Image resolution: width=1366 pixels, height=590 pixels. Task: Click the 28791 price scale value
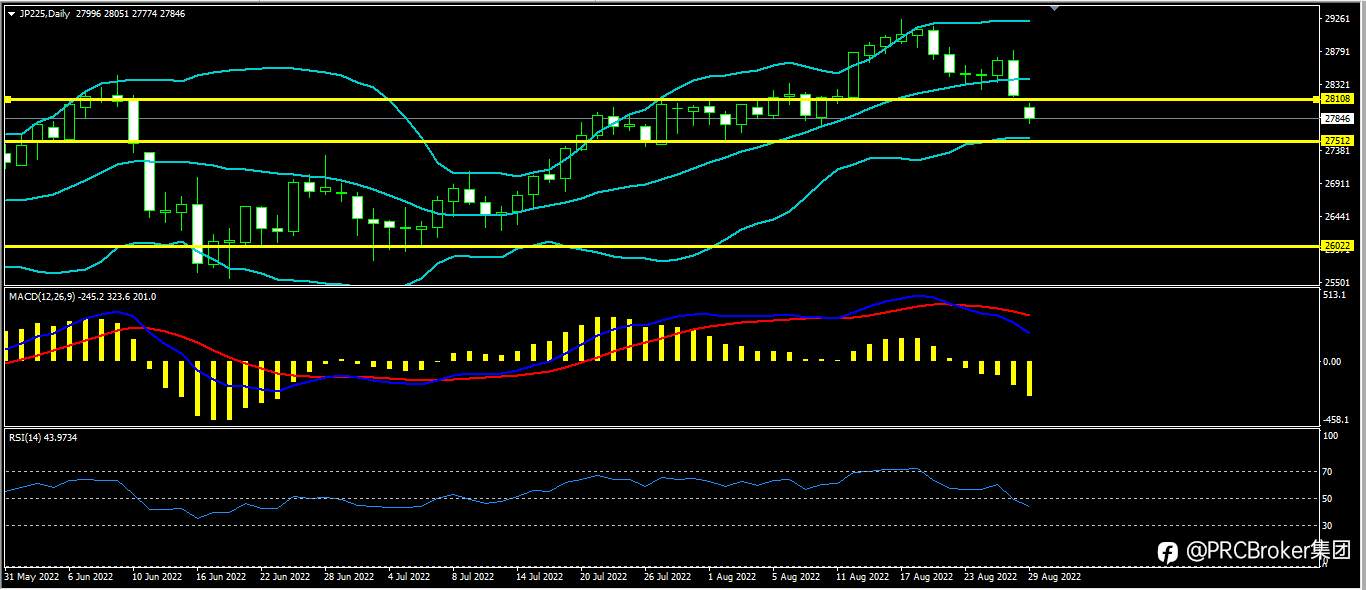[1337, 52]
